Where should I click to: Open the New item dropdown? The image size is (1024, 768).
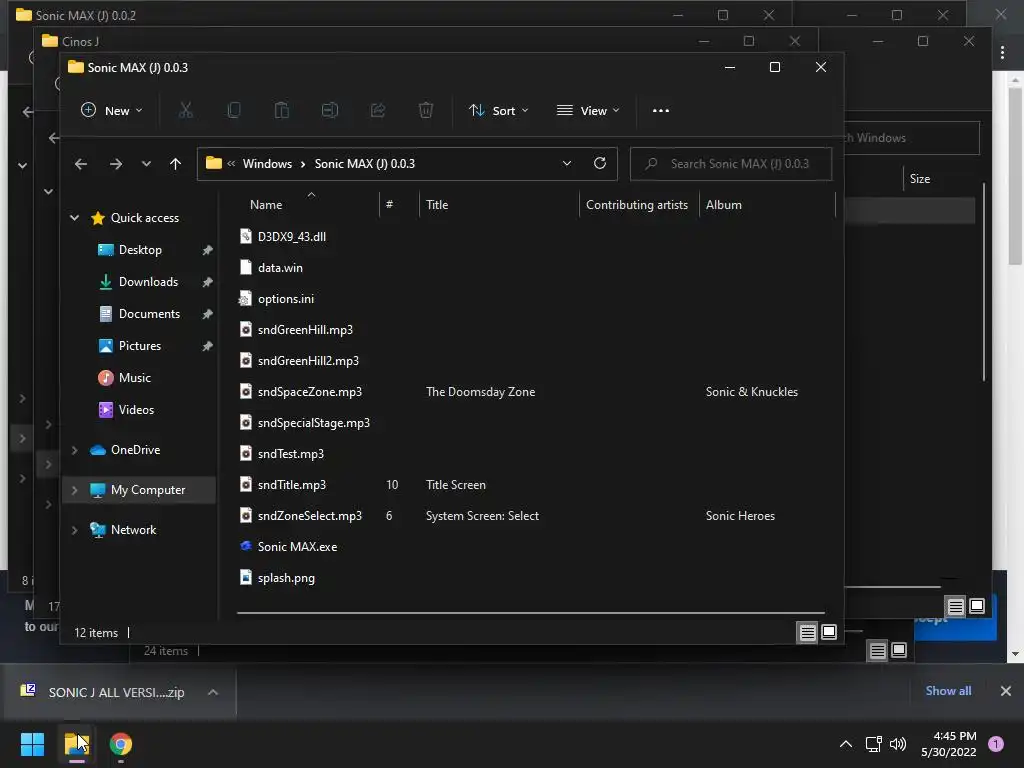(111, 110)
